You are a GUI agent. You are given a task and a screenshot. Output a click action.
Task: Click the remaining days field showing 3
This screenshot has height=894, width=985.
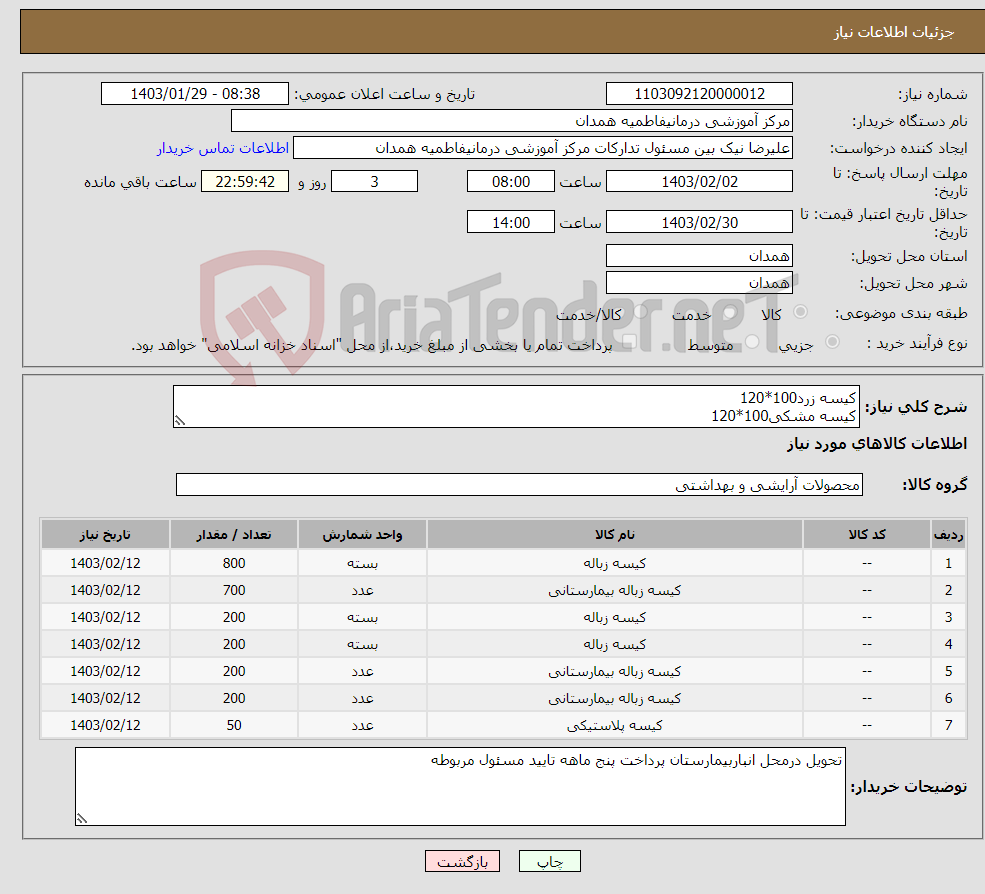[x=374, y=182]
